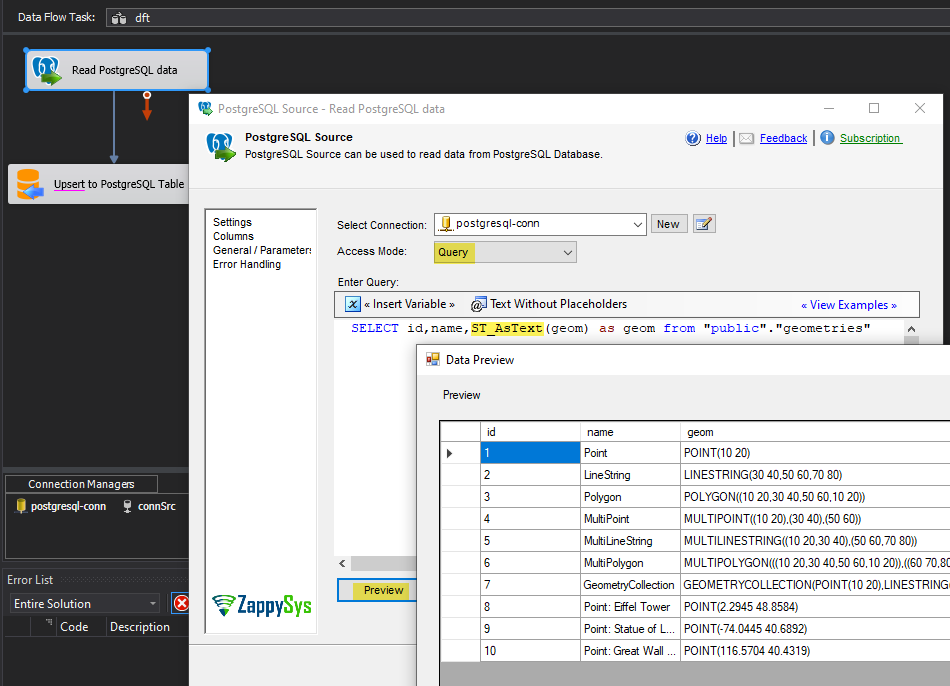Click the row selector arrow for row 1
The height and width of the screenshot is (686, 950).
tap(450, 453)
